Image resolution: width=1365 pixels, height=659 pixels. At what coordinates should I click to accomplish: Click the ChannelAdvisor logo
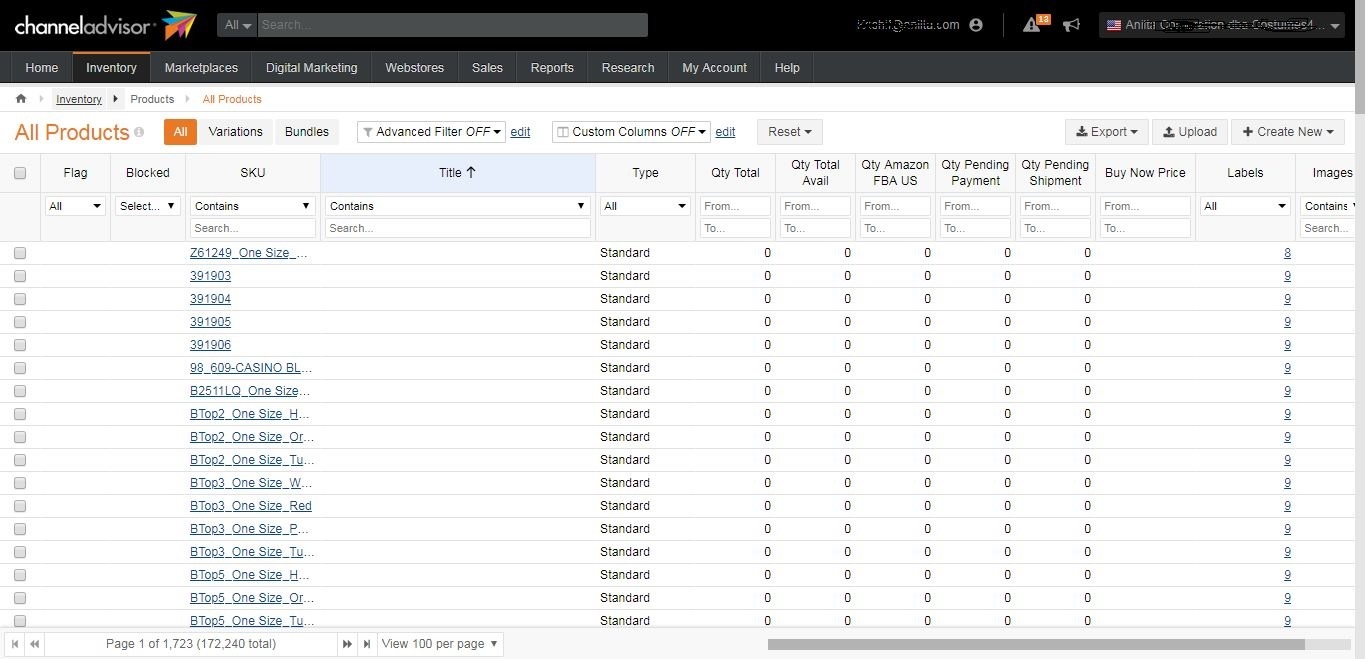click(105, 25)
